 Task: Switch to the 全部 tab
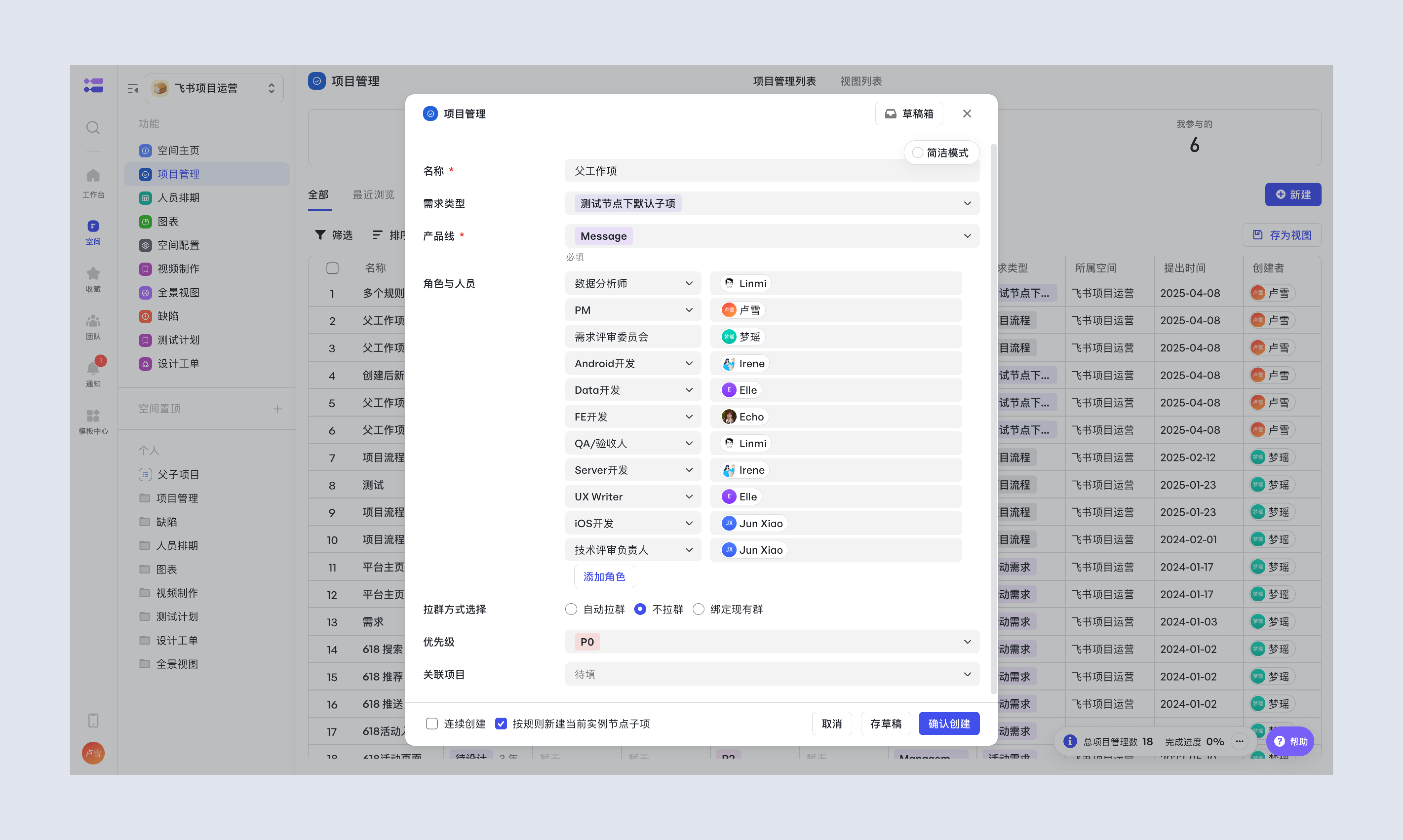pos(318,195)
